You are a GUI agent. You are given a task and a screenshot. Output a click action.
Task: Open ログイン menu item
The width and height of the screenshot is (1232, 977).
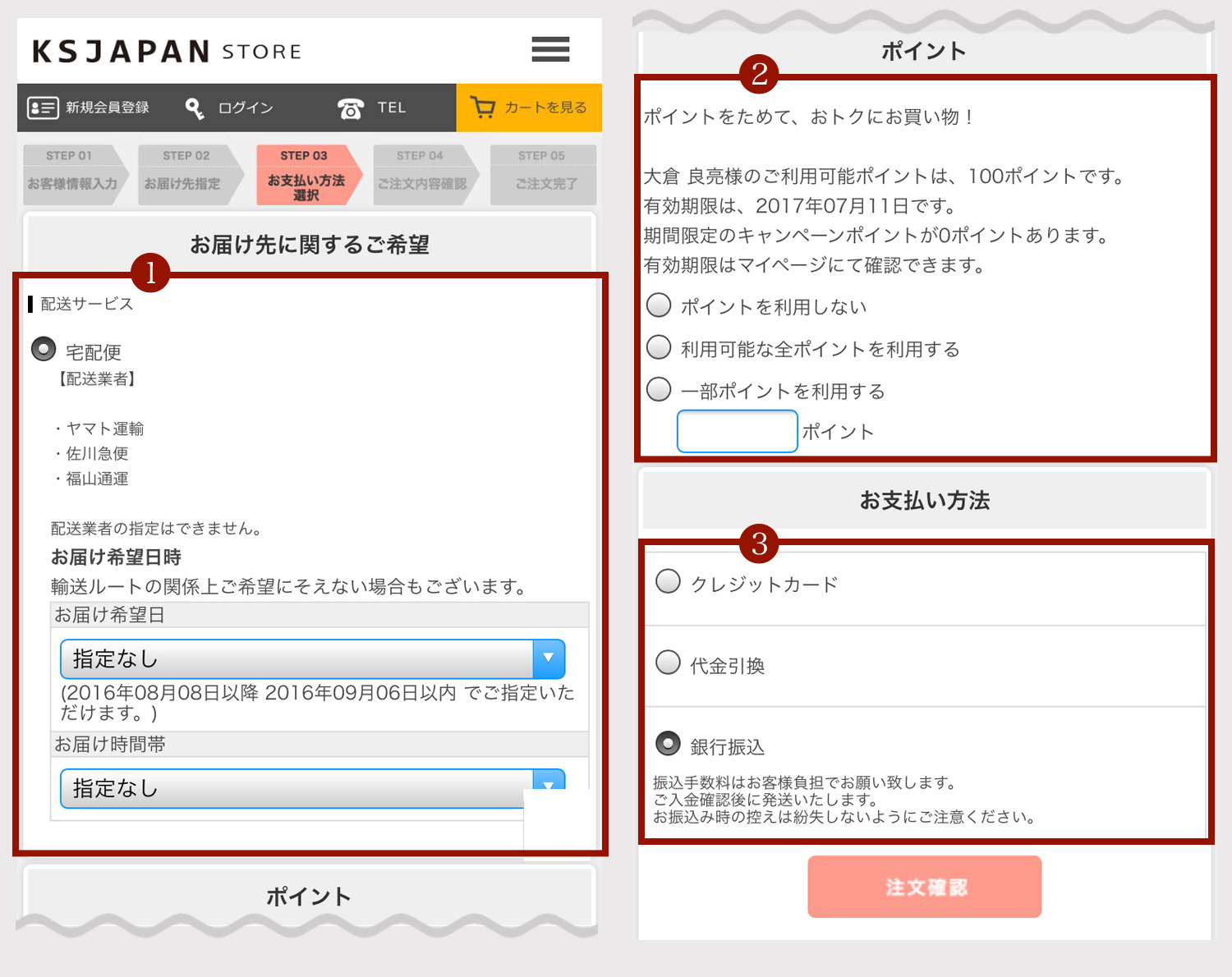(229, 108)
